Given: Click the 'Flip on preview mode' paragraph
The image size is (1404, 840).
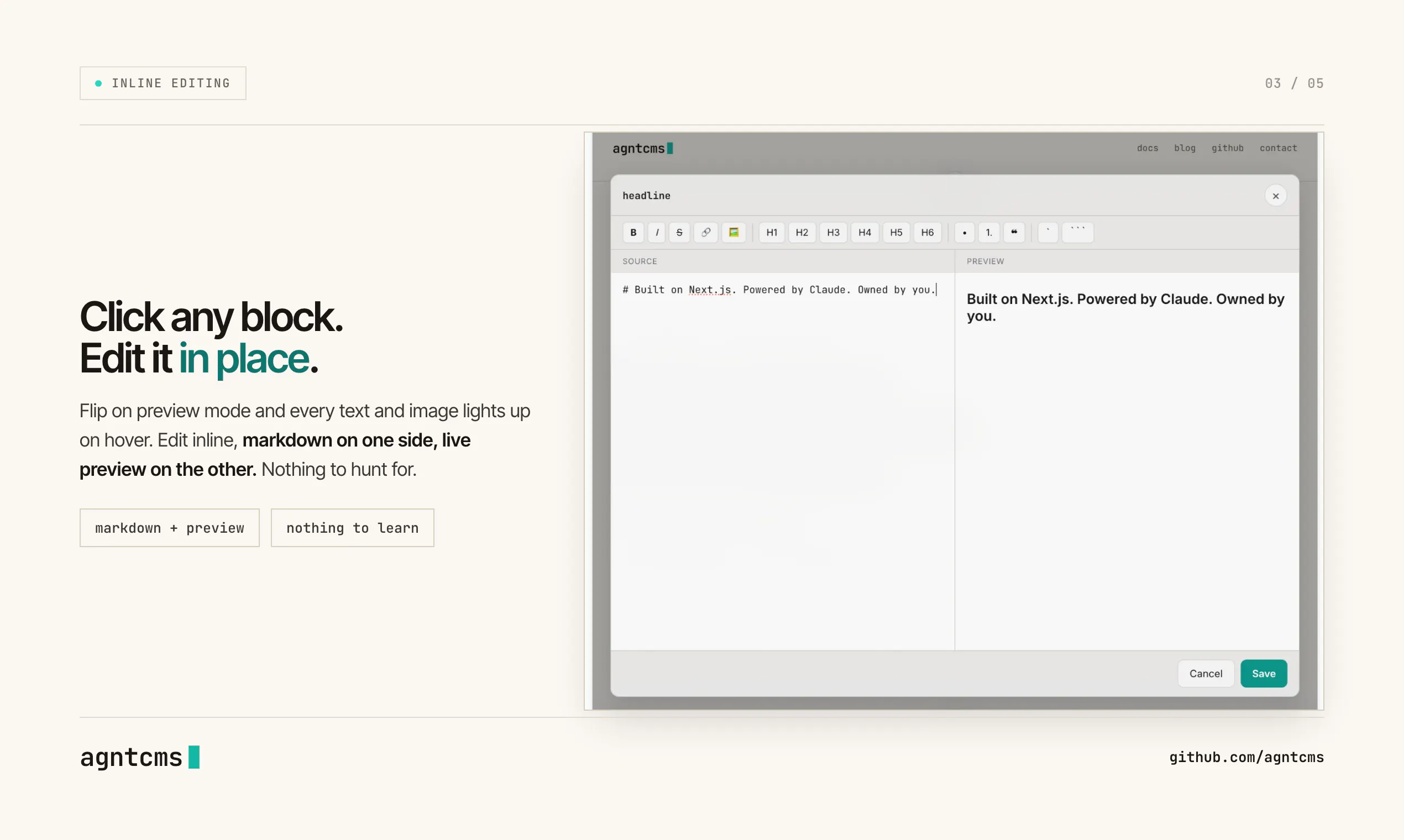Looking at the screenshot, I should click(x=305, y=440).
